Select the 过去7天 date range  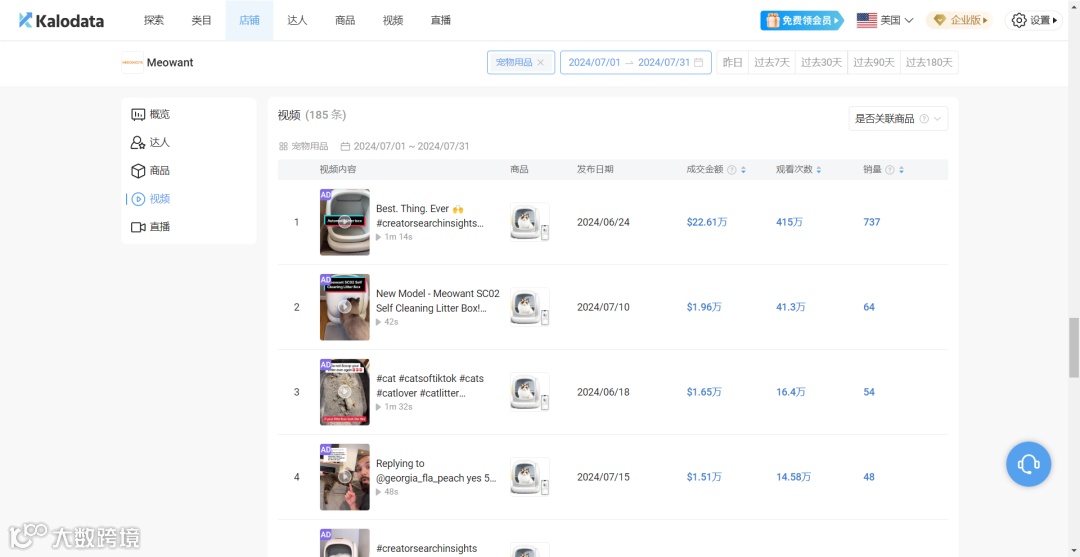(x=771, y=63)
